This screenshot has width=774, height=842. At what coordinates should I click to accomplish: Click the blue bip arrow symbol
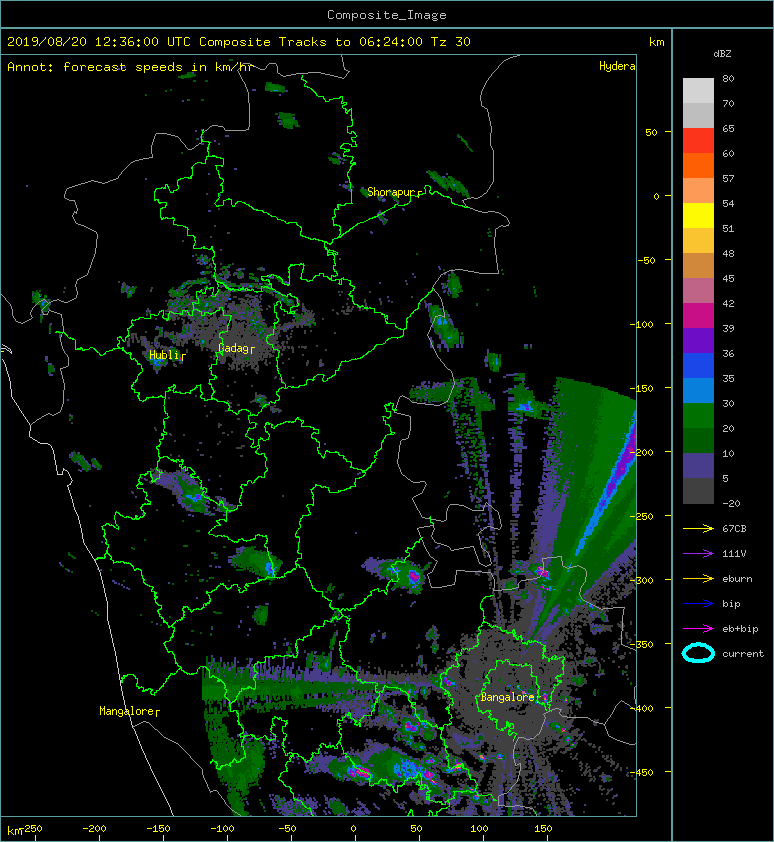pyautogui.click(x=698, y=604)
